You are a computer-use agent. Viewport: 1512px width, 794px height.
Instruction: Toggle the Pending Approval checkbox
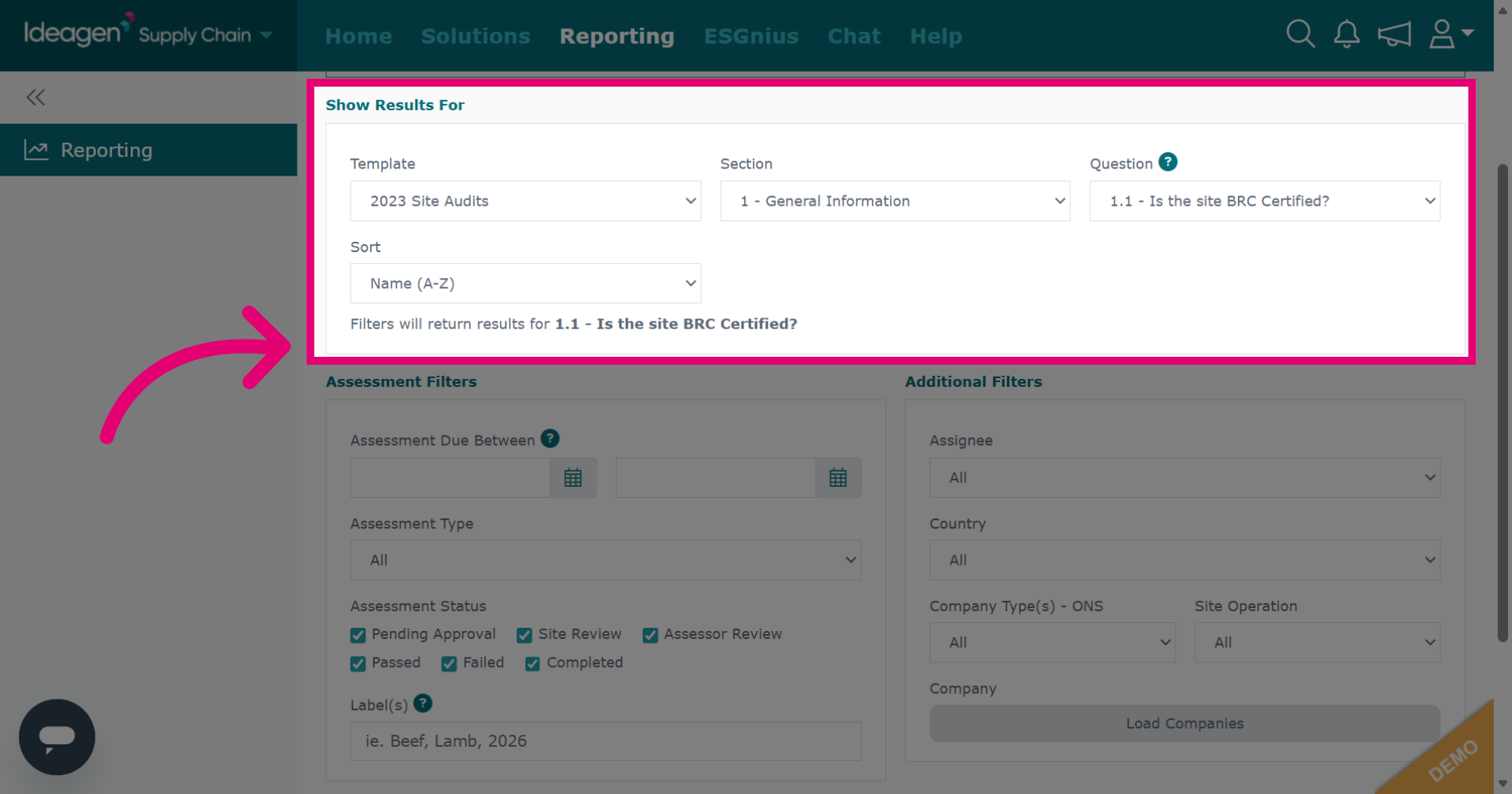[358, 635]
